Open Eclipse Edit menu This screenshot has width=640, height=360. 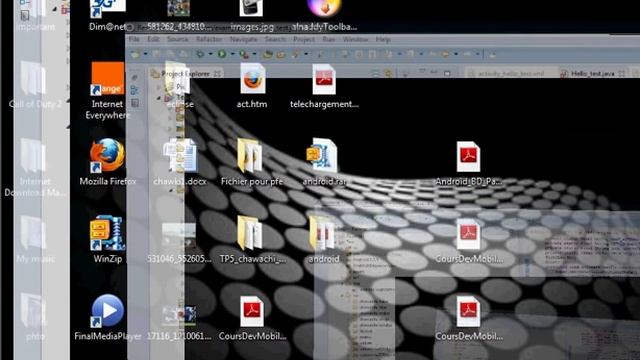[153, 39]
